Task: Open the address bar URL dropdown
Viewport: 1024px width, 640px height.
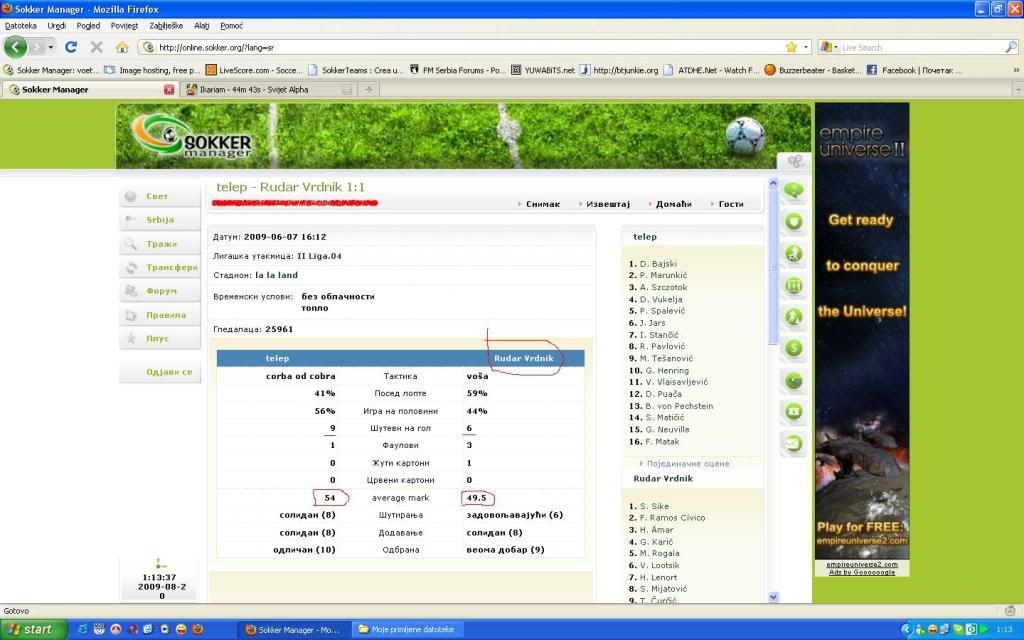Action: point(806,47)
